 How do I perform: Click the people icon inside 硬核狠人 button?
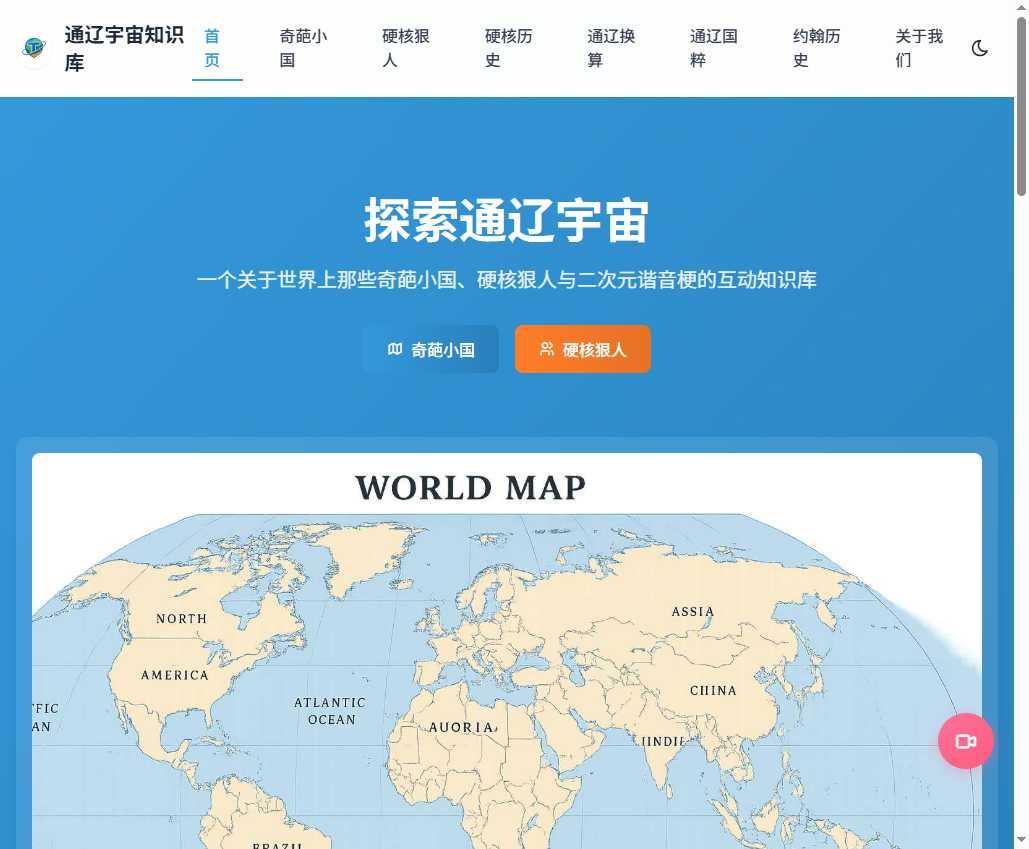pos(547,349)
